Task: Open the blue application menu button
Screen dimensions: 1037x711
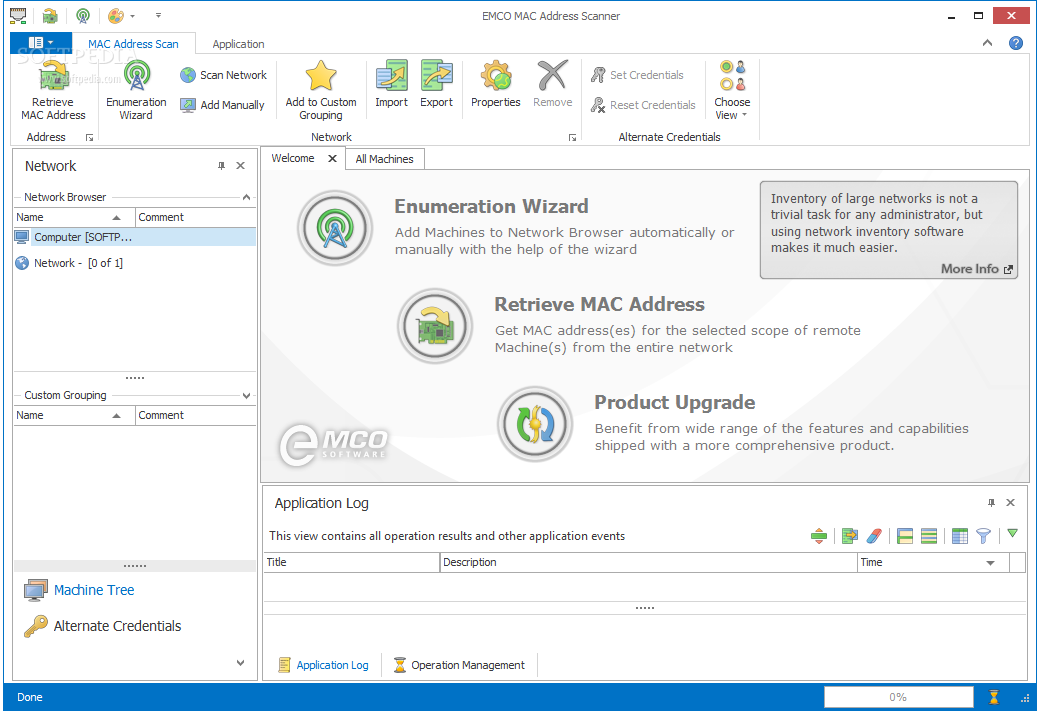Action: coord(41,43)
